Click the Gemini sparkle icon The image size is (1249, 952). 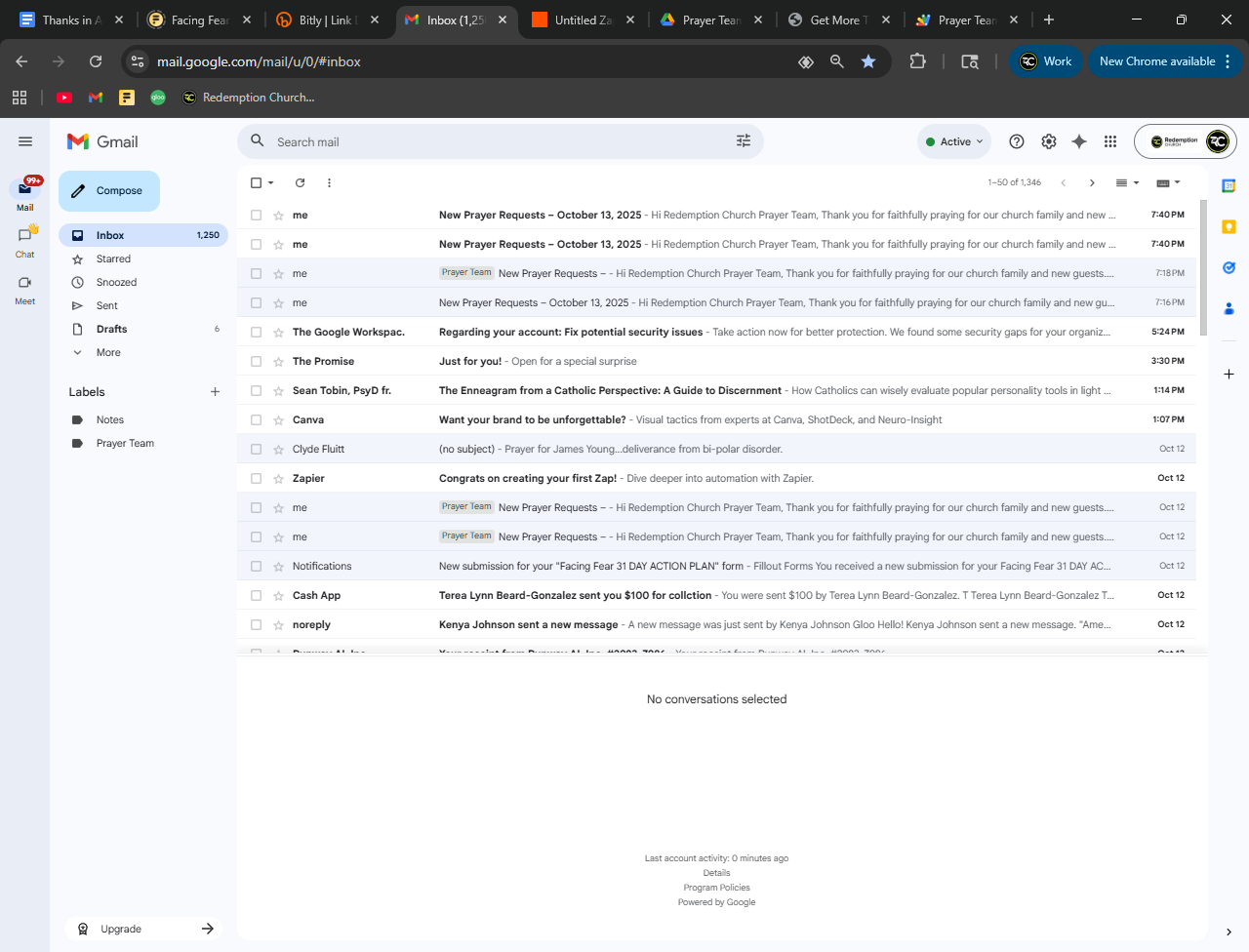(1079, 141)
